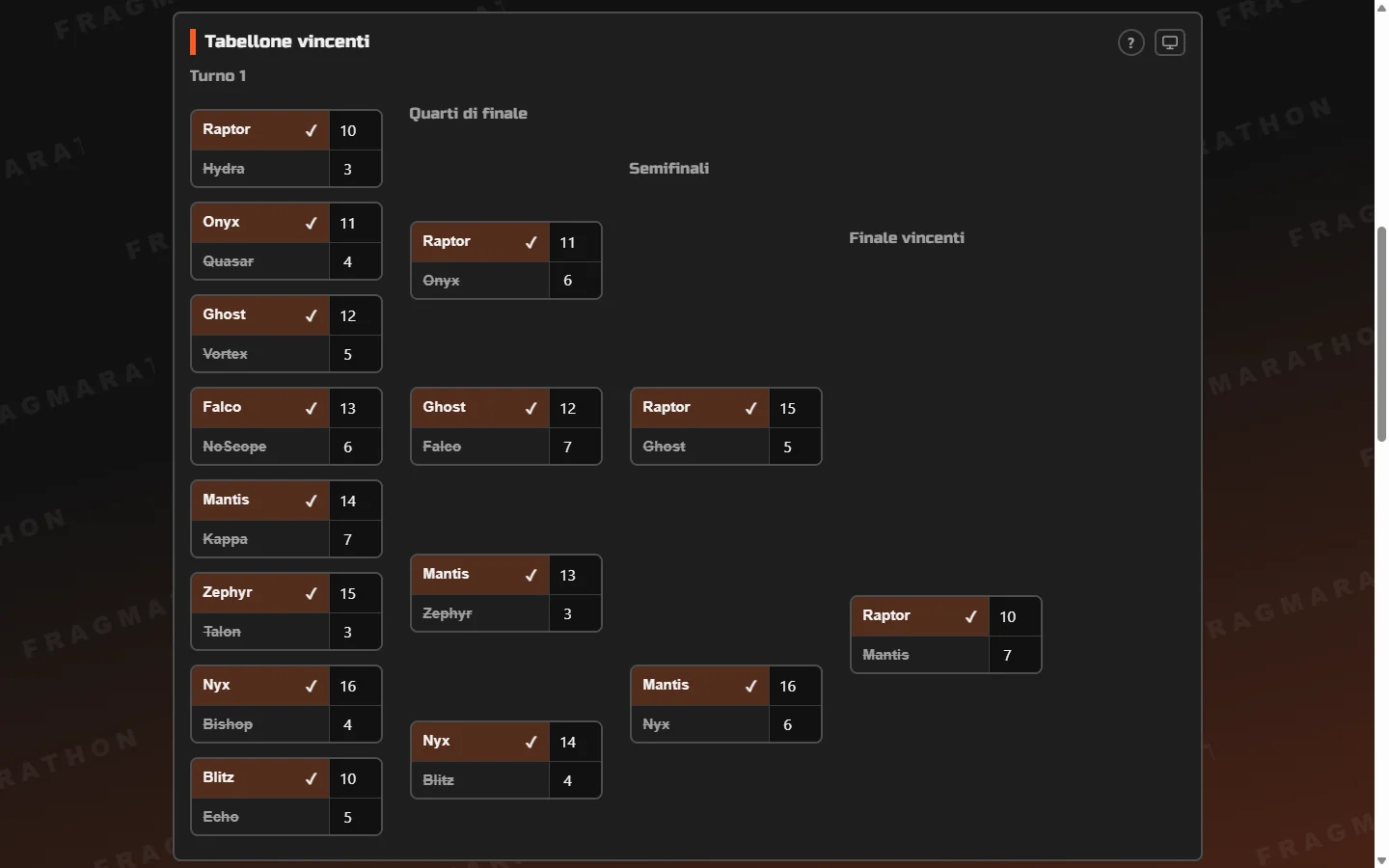Click the "Turno 1" round label
The height and width of the screenshot is (868, 1389).
click(218, 75)
